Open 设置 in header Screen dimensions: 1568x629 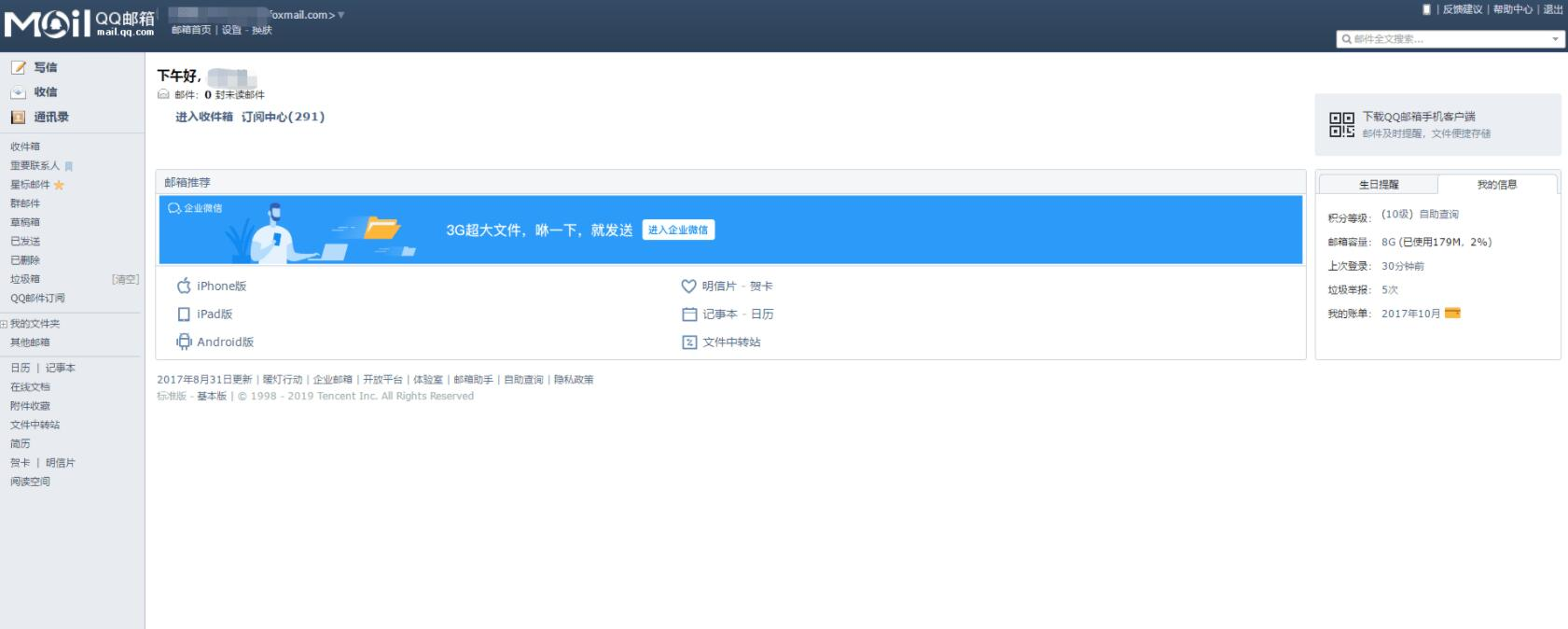pos(231,30)
